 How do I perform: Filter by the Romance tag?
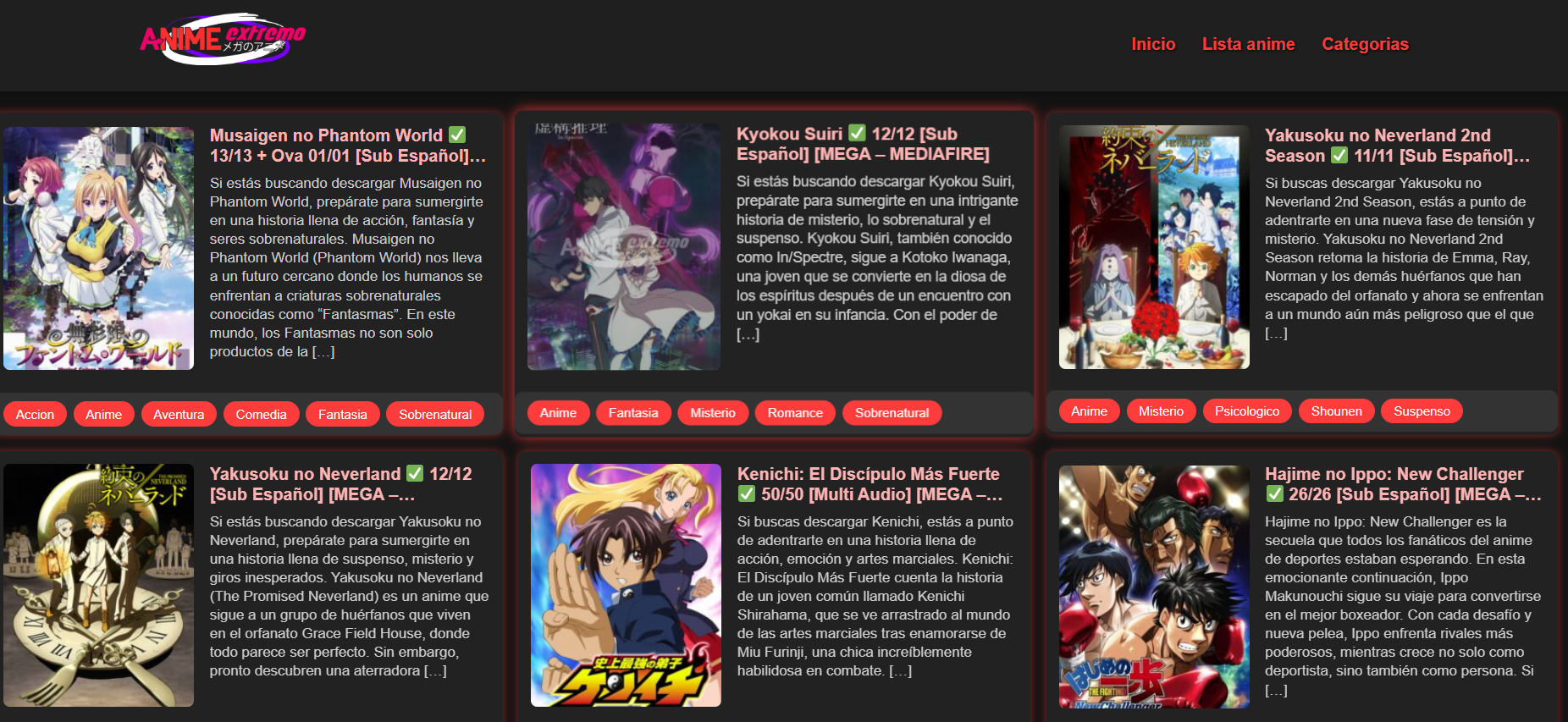pyautogui.click(x=795, y=412)
